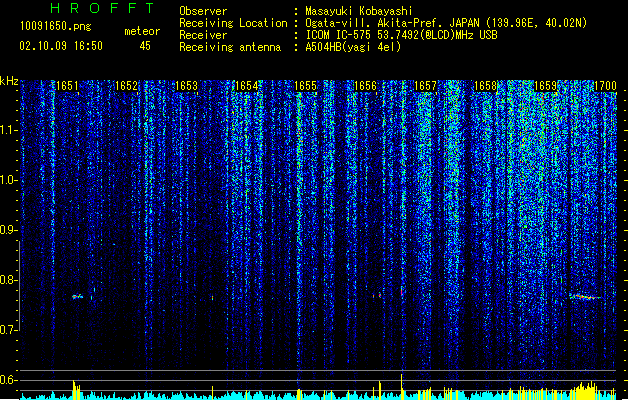This screenshot has width=629, height=400.
Task: Click the 1658 time marker
Action: click(x=485, y=86)
